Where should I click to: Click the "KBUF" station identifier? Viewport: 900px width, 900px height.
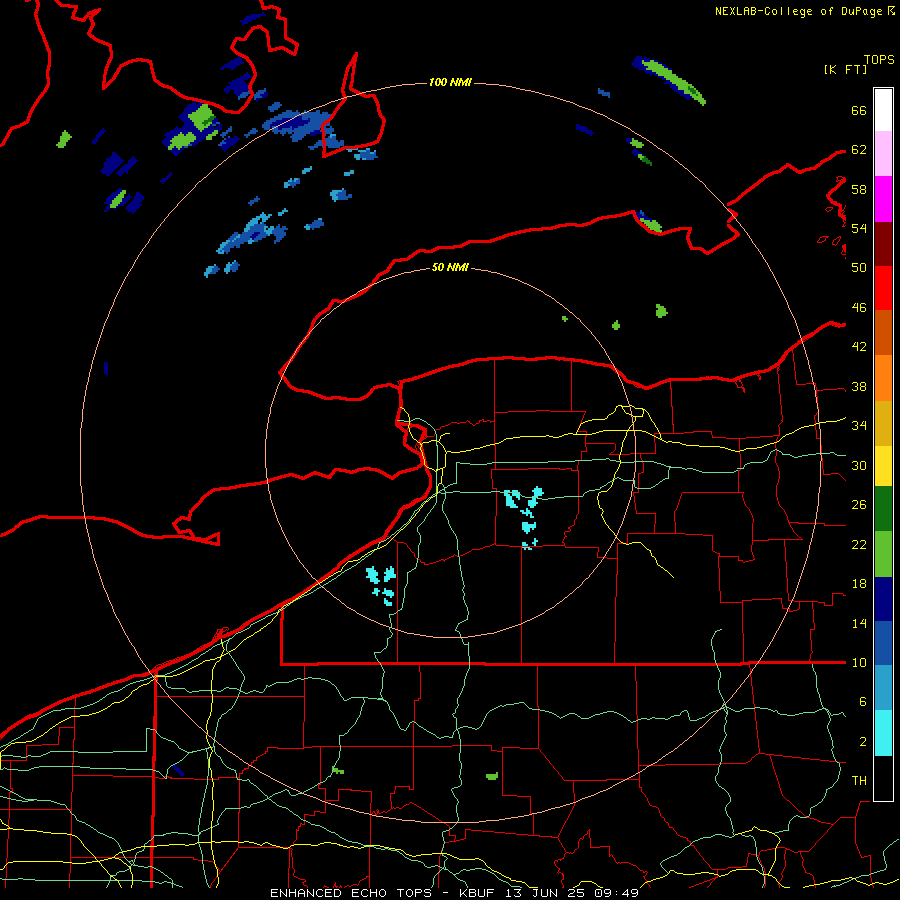coord(479,893)
